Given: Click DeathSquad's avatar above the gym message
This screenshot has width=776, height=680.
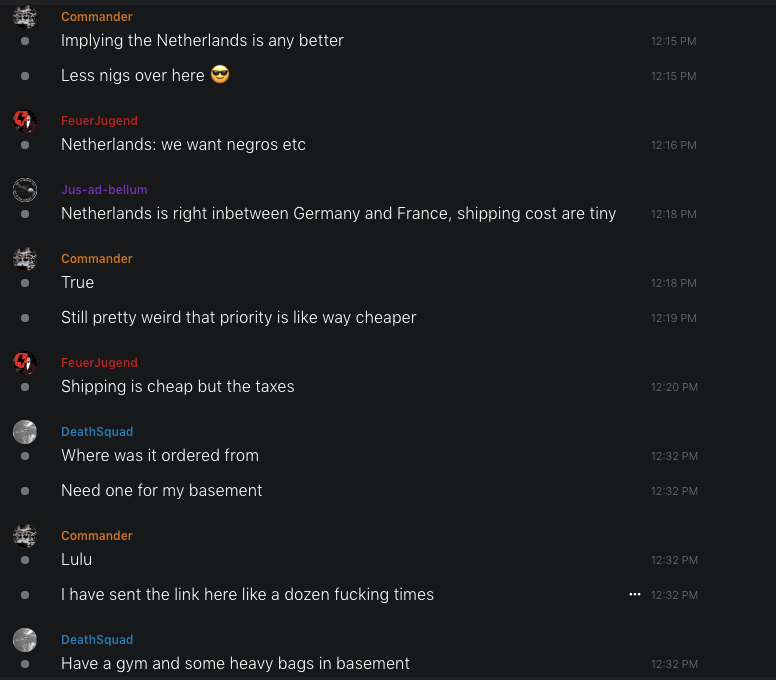Looking at the screenshot, I should click(25, 640).
